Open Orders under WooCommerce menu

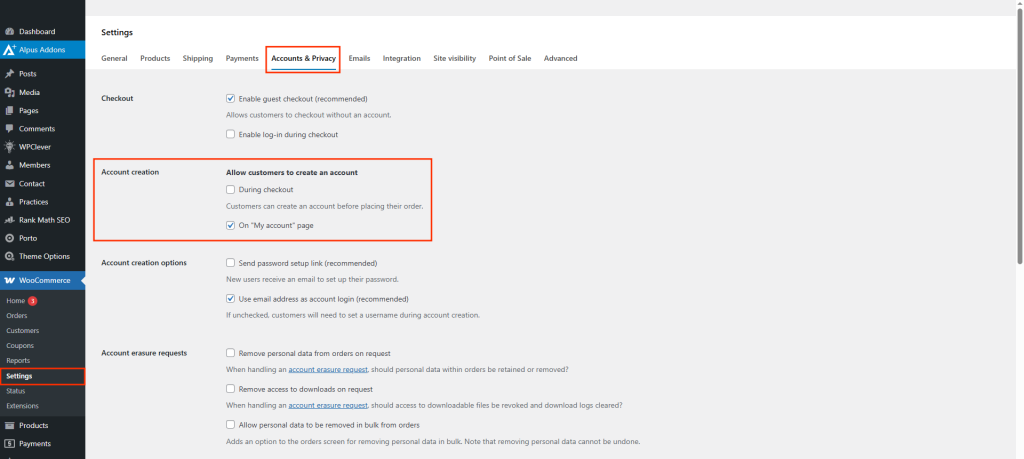[17, 315]
